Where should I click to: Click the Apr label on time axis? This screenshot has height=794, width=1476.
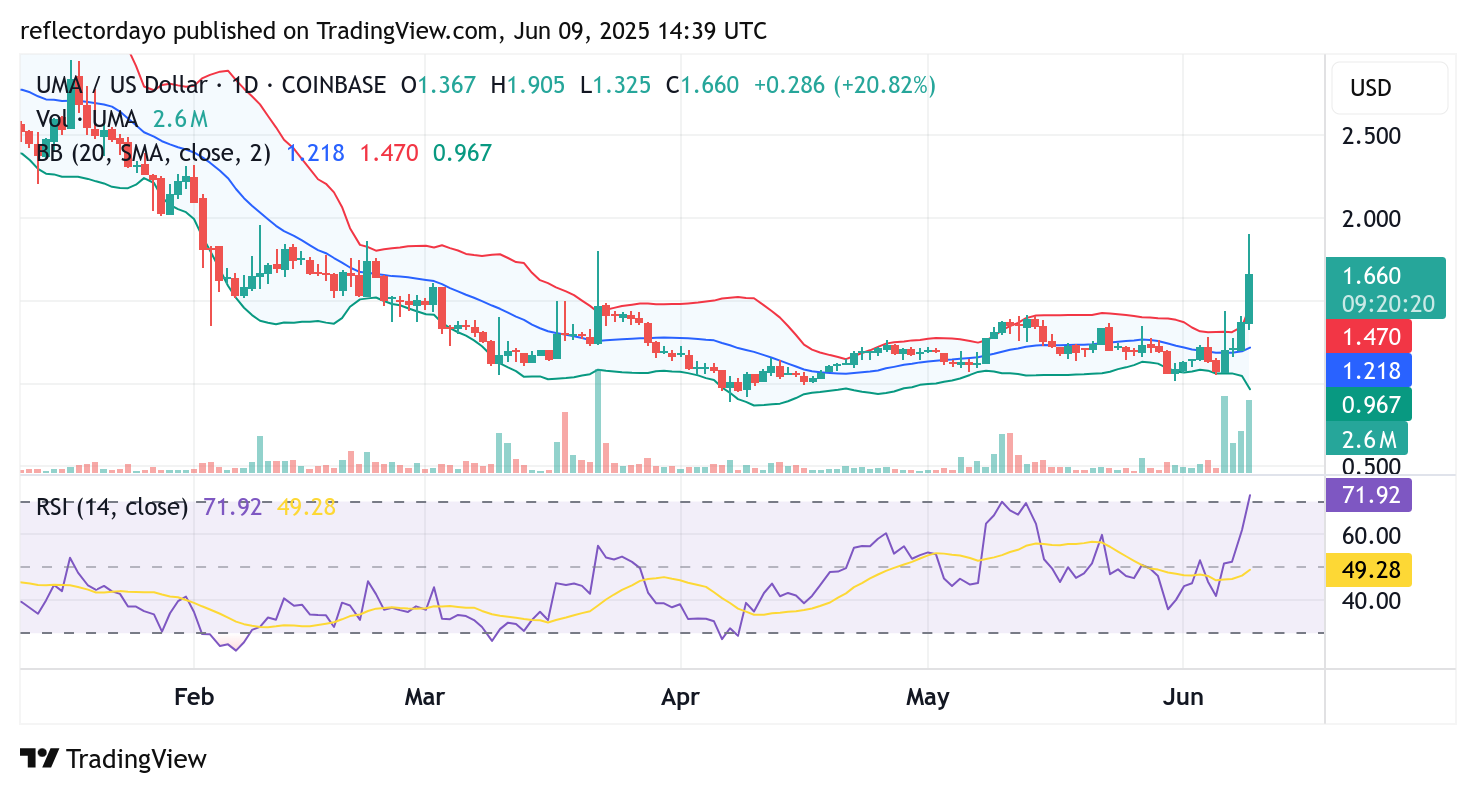(x=680, y=697)
